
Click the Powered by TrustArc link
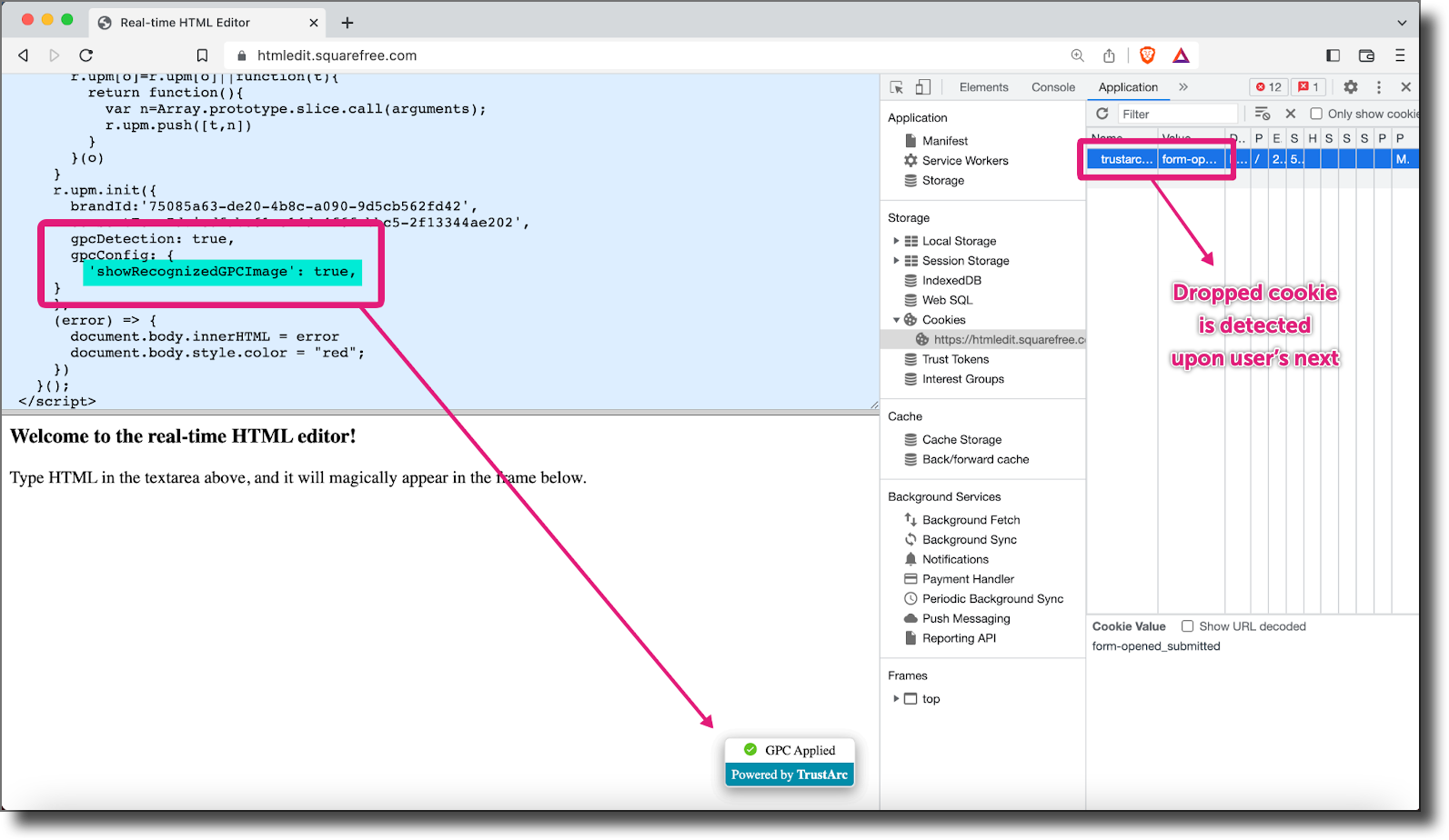[790, 775]
